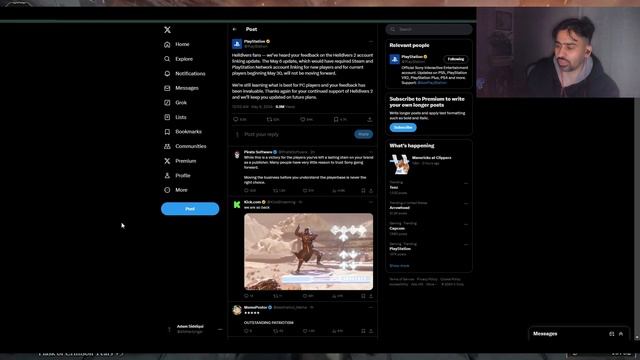Click the Search box at top right
The height and width of the screenshot is (360, 640).
[x=429, y=29]
